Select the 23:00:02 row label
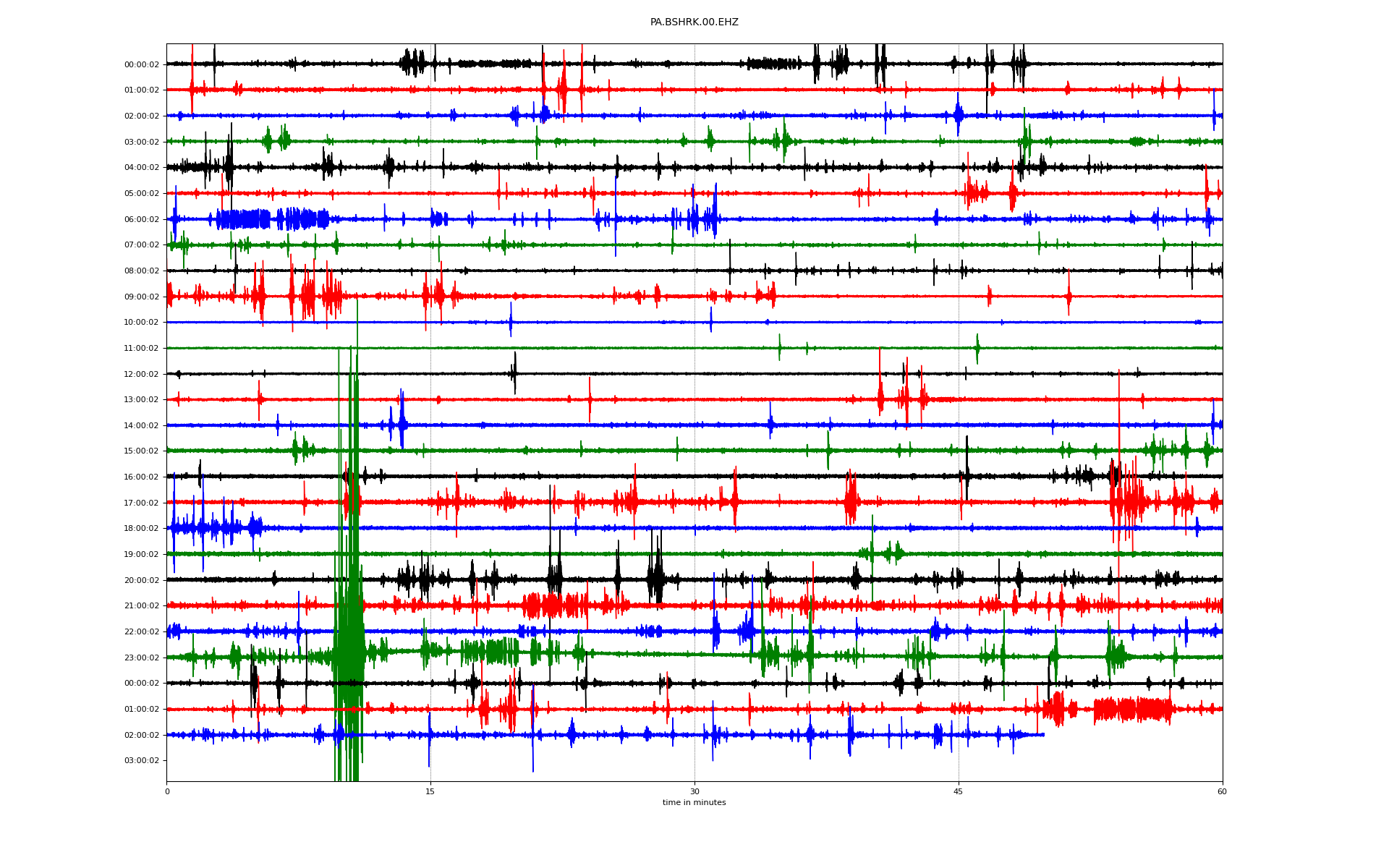 (141, 658)
